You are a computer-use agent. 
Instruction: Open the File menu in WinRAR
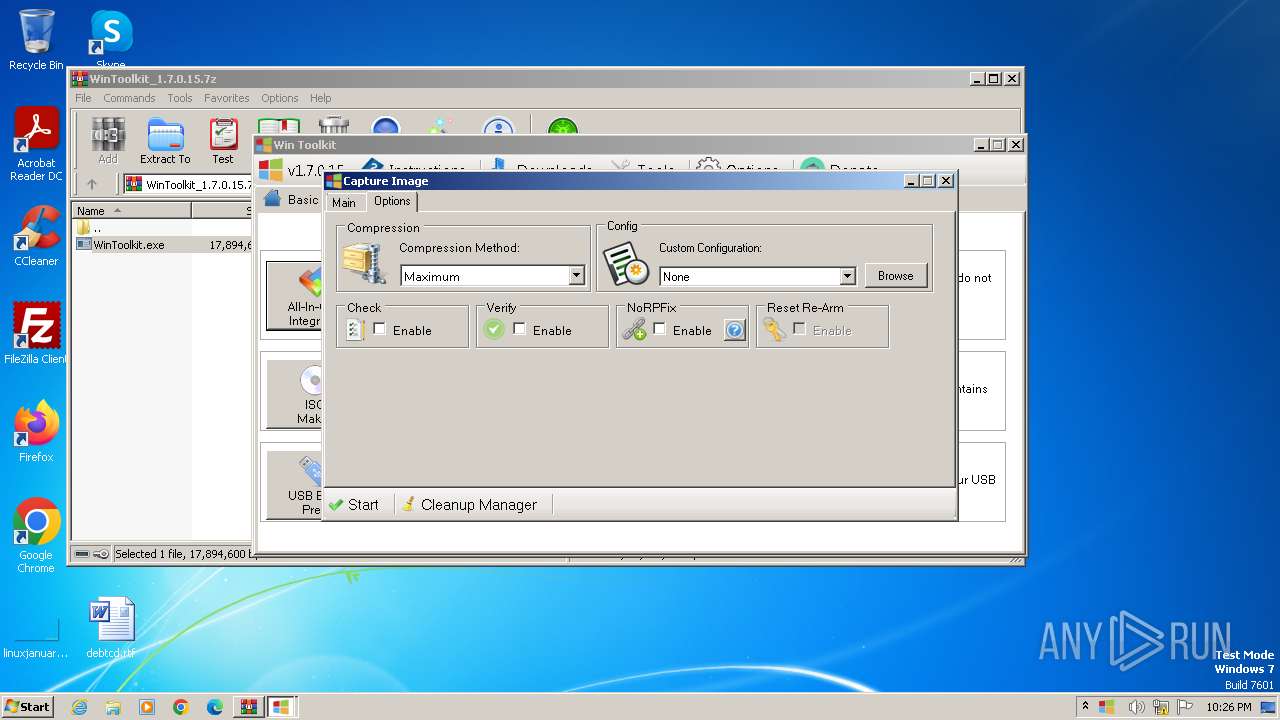pos(83,98)
